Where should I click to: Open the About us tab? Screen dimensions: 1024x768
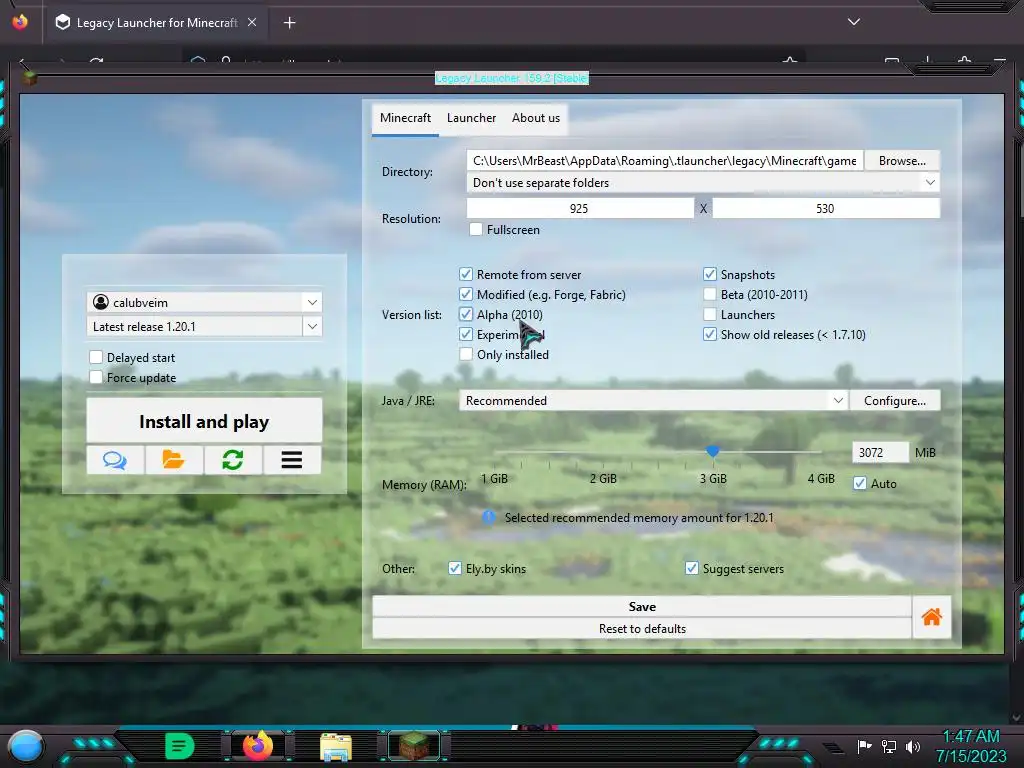point(536,118)
